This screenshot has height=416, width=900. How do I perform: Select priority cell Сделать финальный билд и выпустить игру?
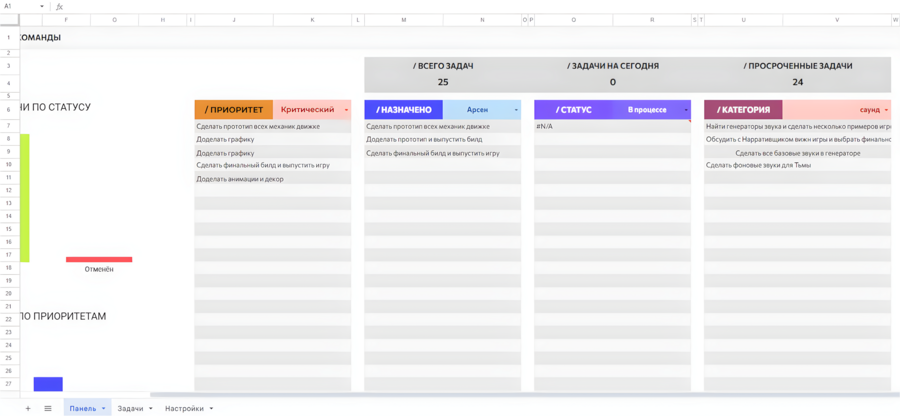coord(273,165)
